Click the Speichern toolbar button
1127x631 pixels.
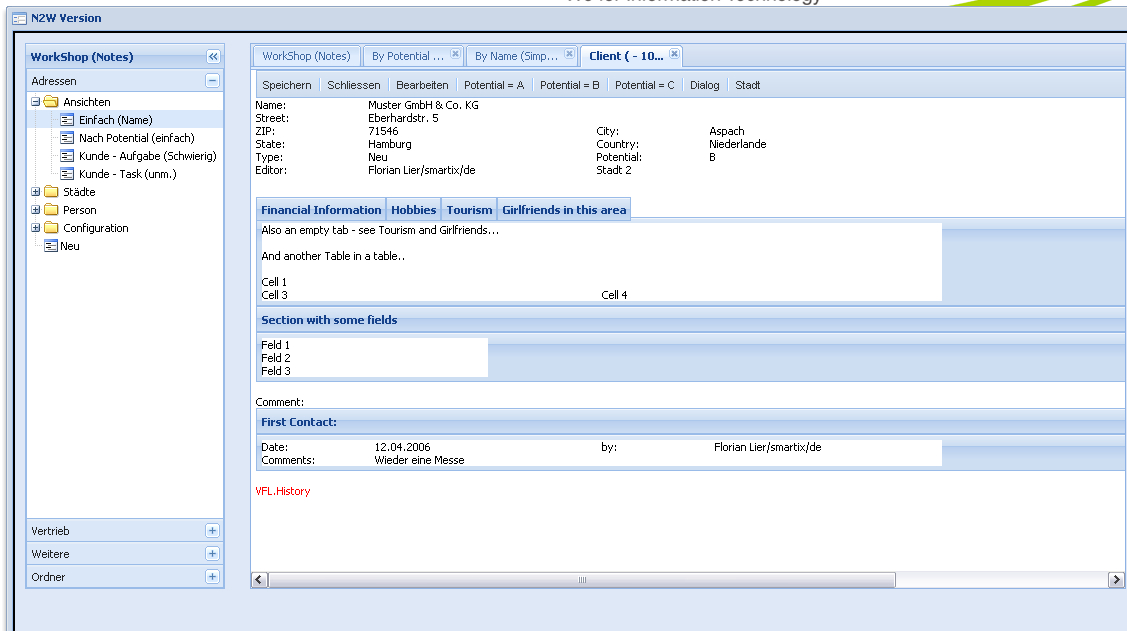coord(286,85)
